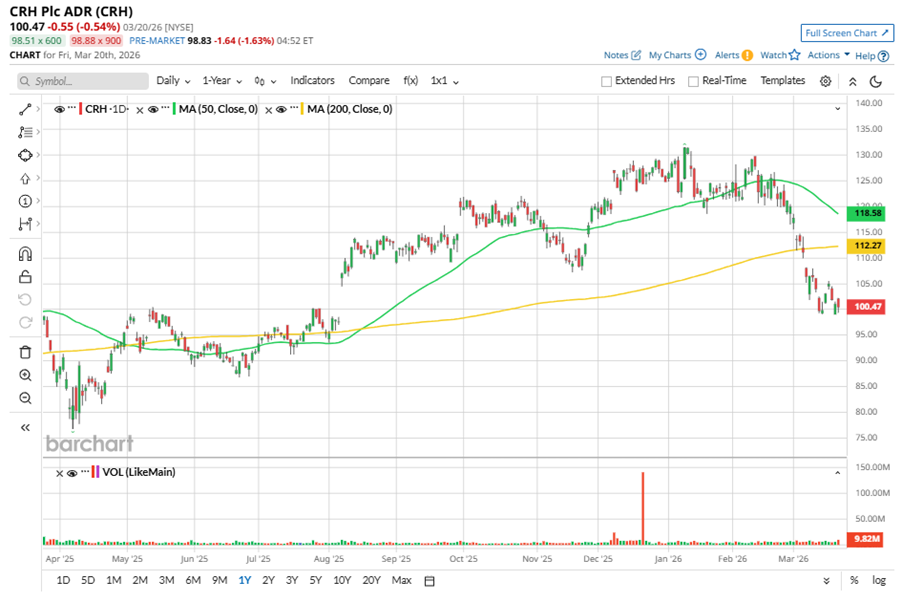The image size is (902, 602).
Task: Open the Daily frequency dropdown
Action: [x=173, y=81]
